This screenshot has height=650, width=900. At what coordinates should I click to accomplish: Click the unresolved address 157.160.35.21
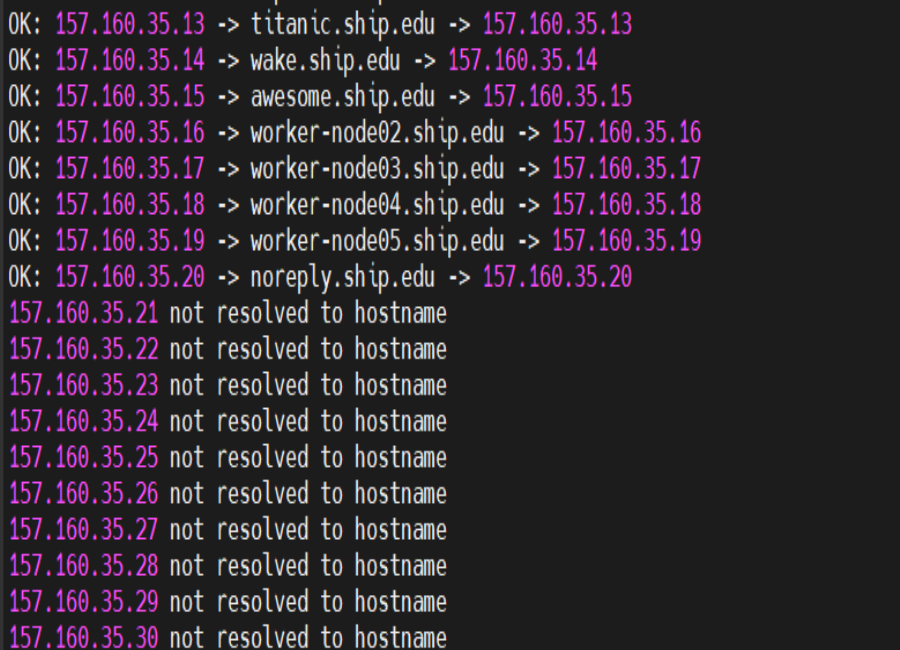pos(83,313)
